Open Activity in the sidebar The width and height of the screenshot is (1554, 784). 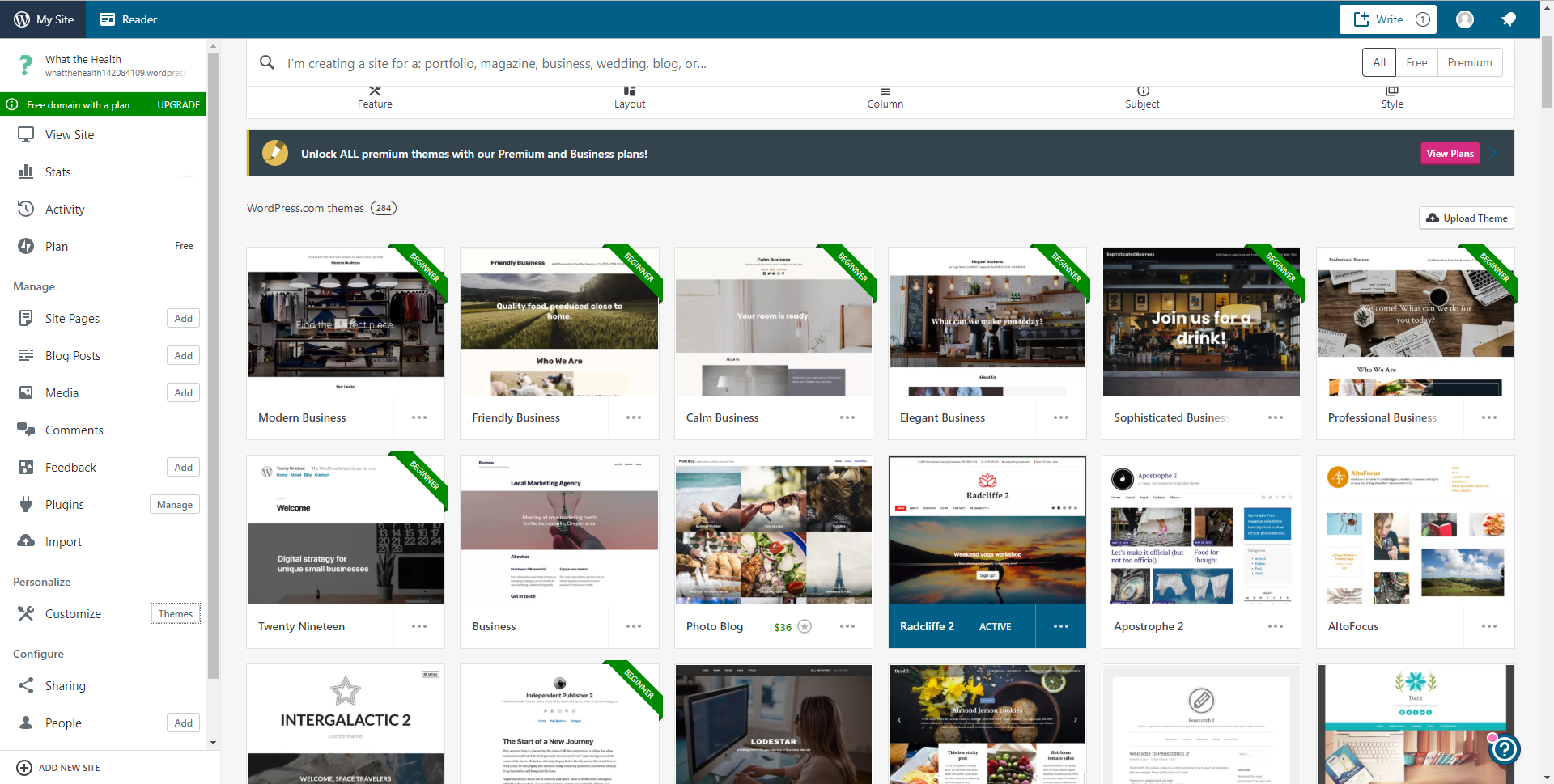click(104, 210)
